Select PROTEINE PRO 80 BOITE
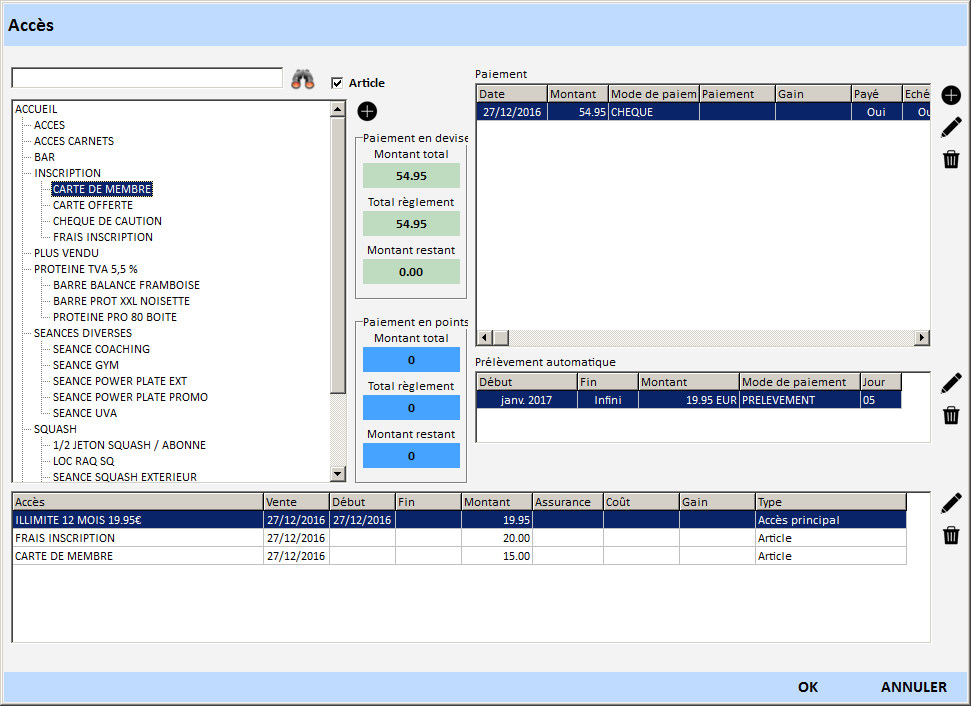Image resolution: width=971 pixels, height=706 pixels. click(x=115, y=318)
